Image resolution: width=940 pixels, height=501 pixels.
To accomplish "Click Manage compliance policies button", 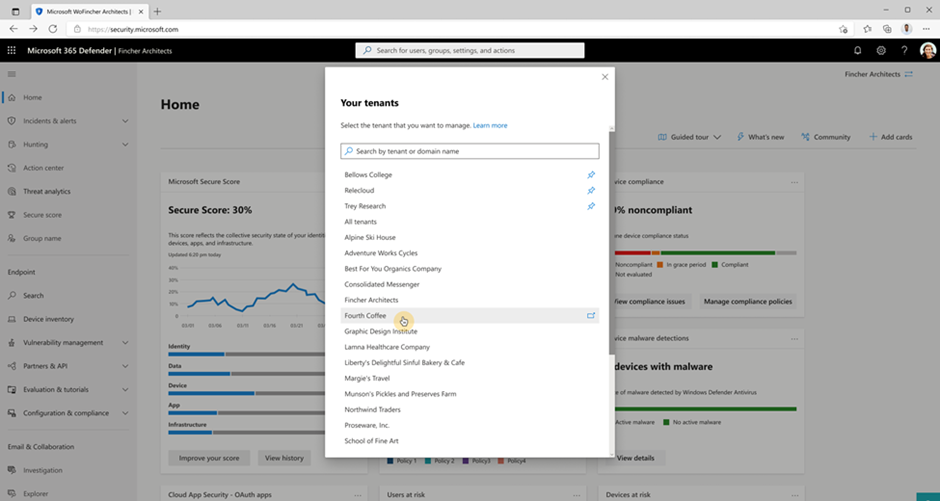I will [748, 301].
